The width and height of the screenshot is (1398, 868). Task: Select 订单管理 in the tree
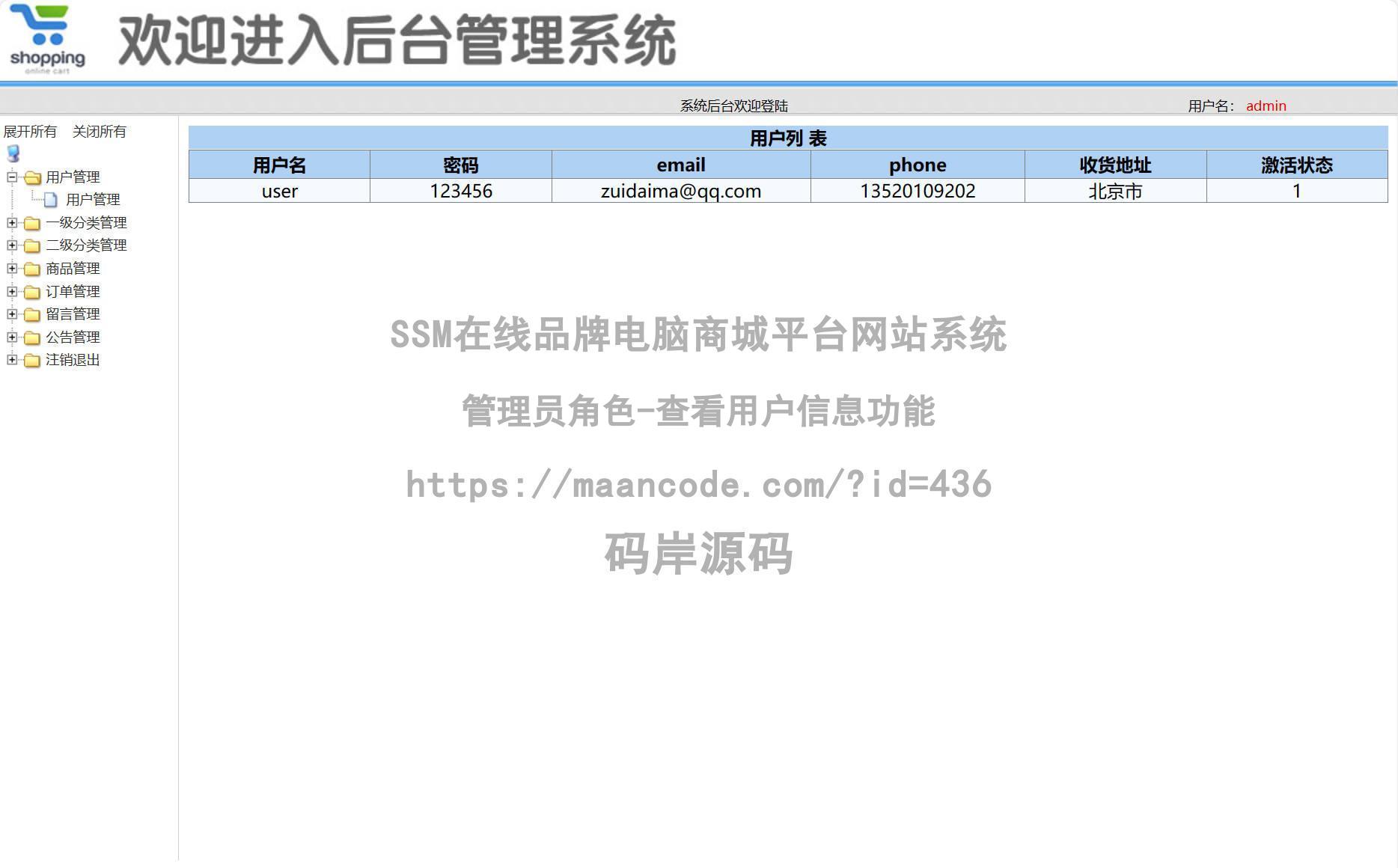73,292
